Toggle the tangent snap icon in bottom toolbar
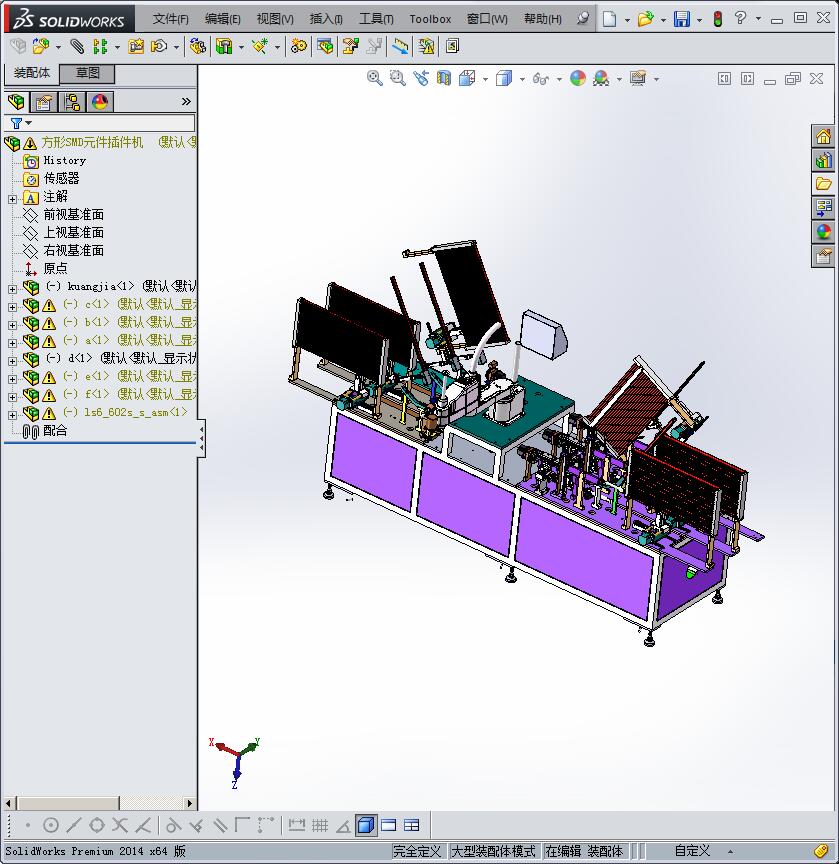The height and width of the screenshot is (864, 839). (x=172, y=825)
